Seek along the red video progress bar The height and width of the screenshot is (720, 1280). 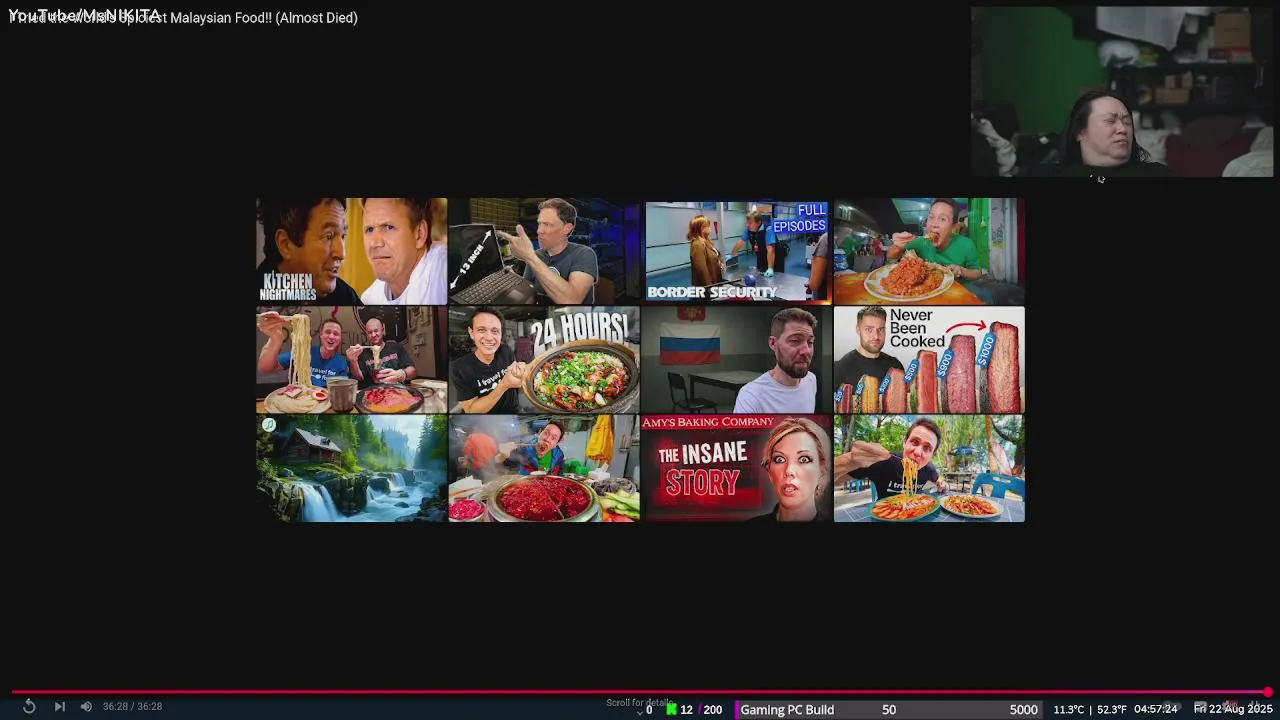(x=640, y=692)
